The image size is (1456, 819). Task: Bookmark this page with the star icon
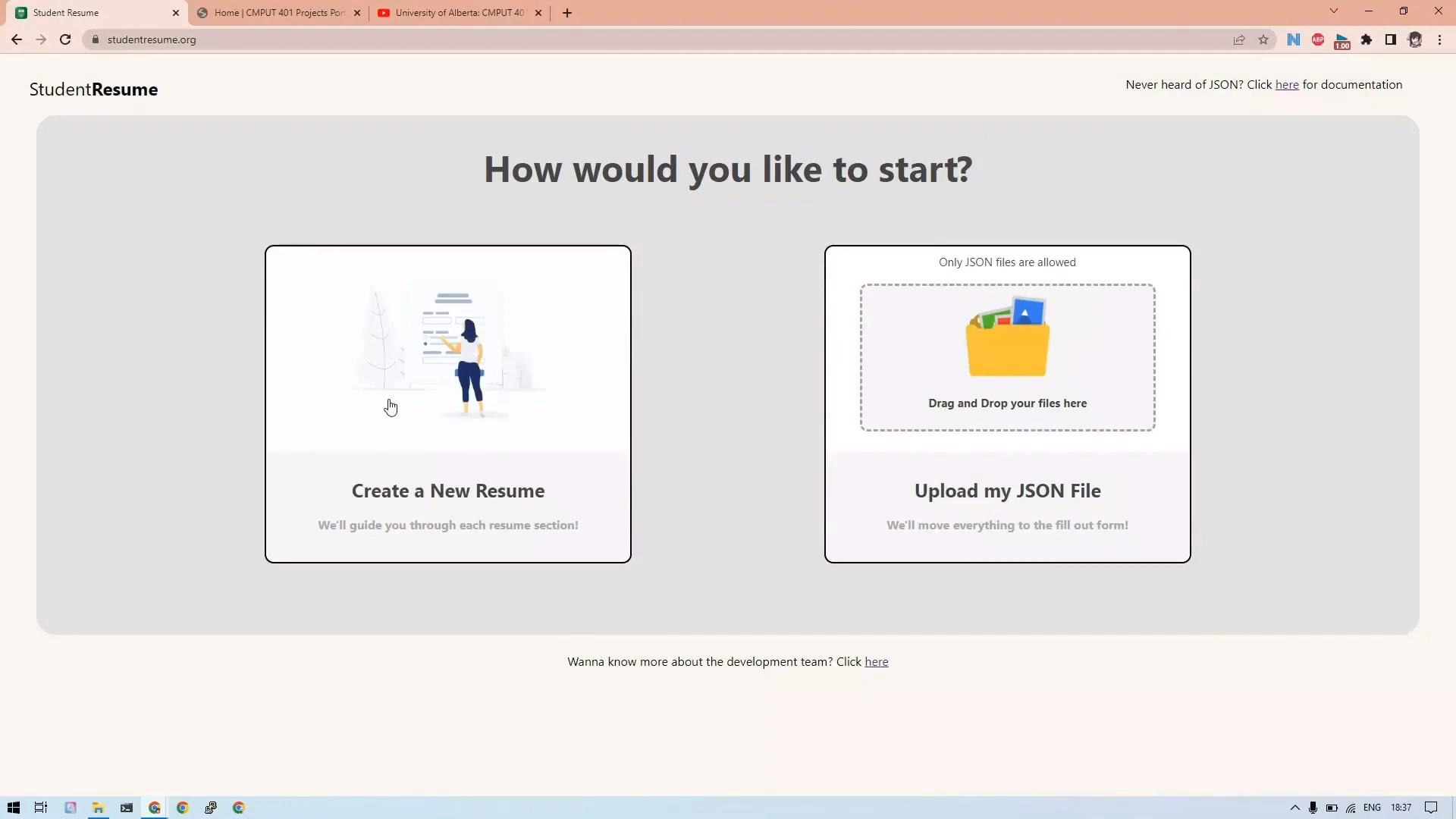coord(1263,39)
